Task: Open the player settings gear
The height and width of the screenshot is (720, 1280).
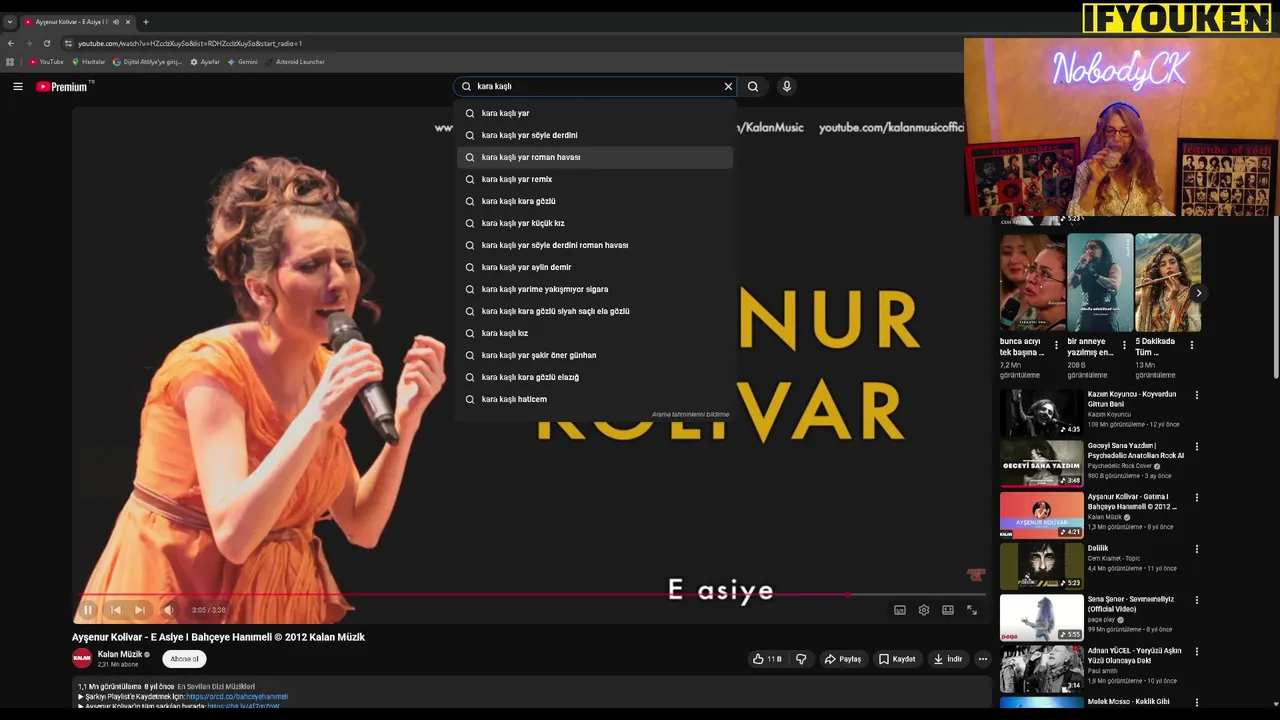Action: tap(924, 610)
